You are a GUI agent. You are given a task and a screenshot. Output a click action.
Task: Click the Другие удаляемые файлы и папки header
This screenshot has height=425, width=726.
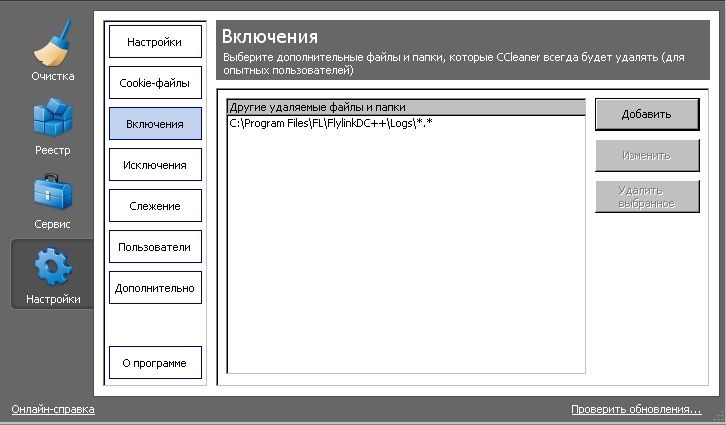(x=405, y=107)
